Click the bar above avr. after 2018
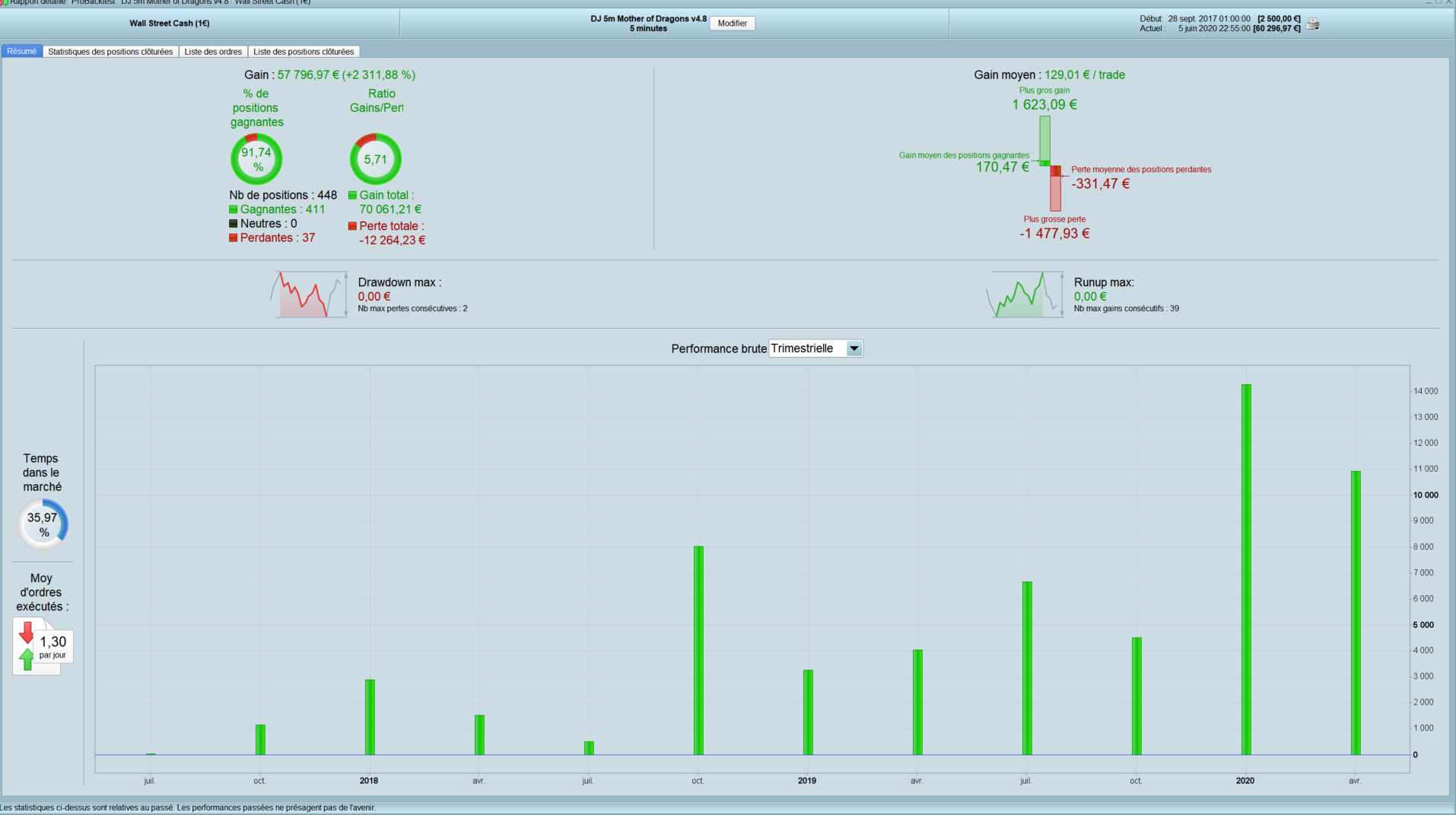This screenshot has height=815, width=1456. 479,735
